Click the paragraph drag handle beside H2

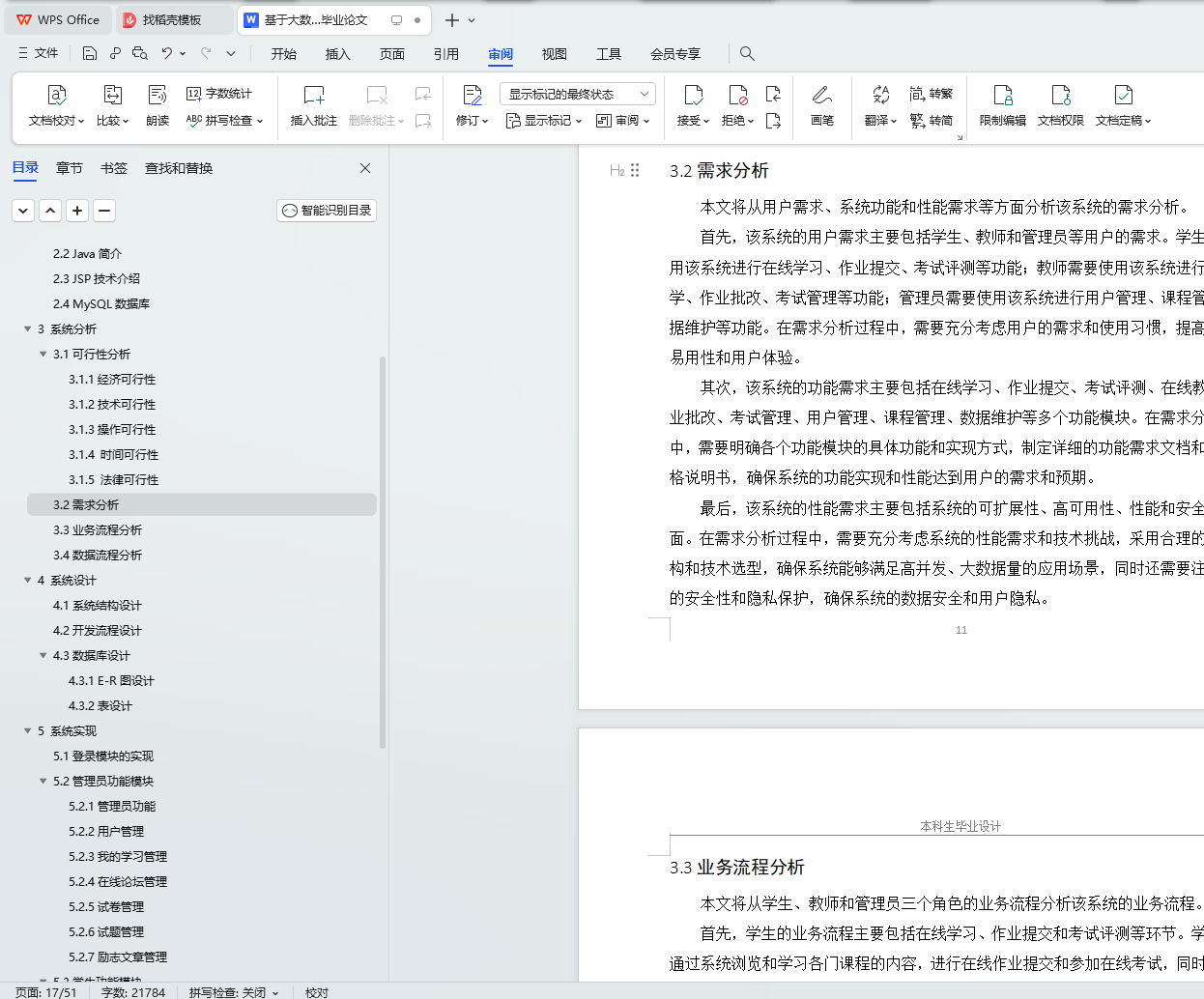(x=635, y=170)
